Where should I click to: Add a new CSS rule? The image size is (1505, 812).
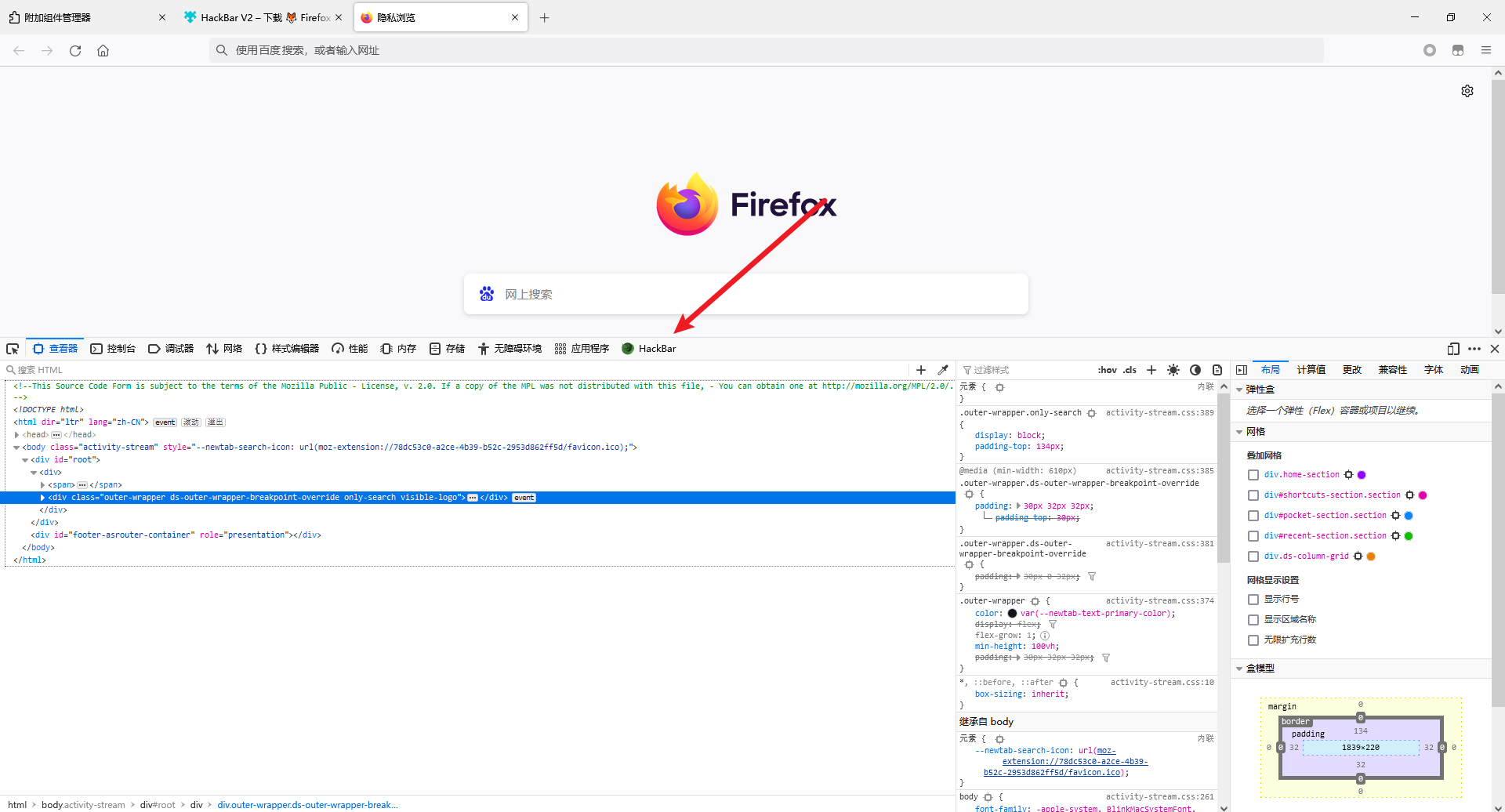1151,370
